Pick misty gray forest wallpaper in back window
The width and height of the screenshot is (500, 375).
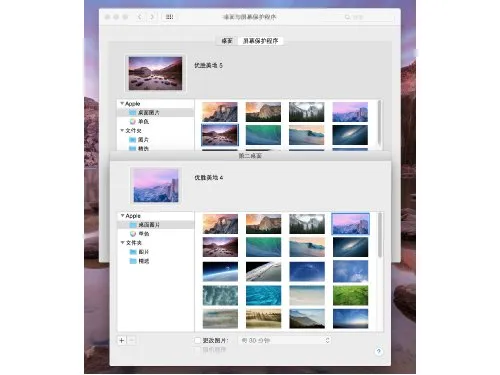tap(307, 112)
